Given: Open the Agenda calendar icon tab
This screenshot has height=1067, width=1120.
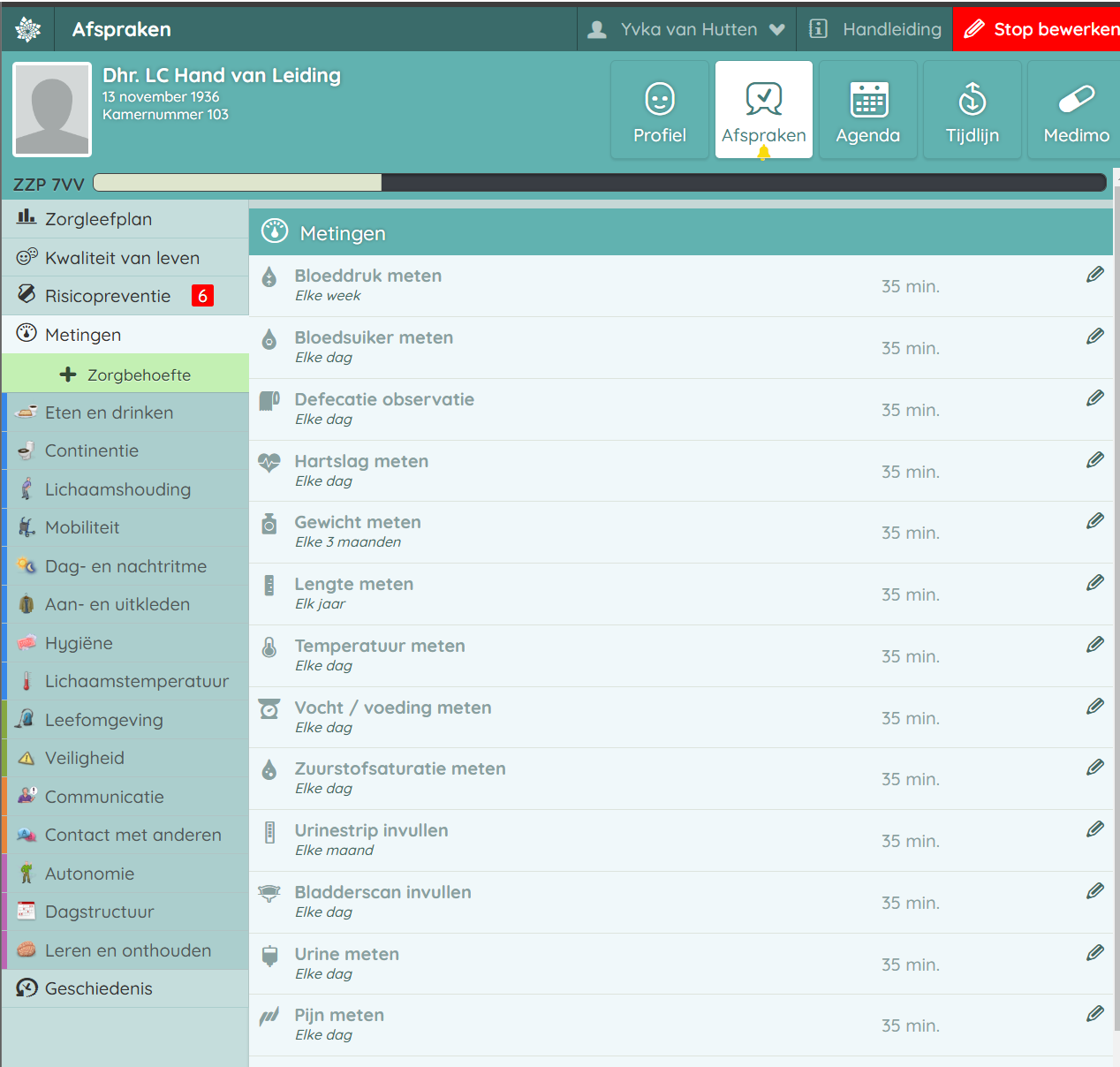Looking at the screenshot, I should [867, 110].
